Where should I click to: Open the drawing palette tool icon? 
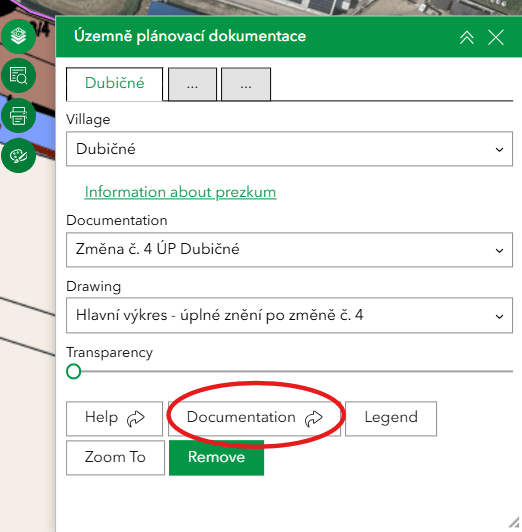pos(18,156)
